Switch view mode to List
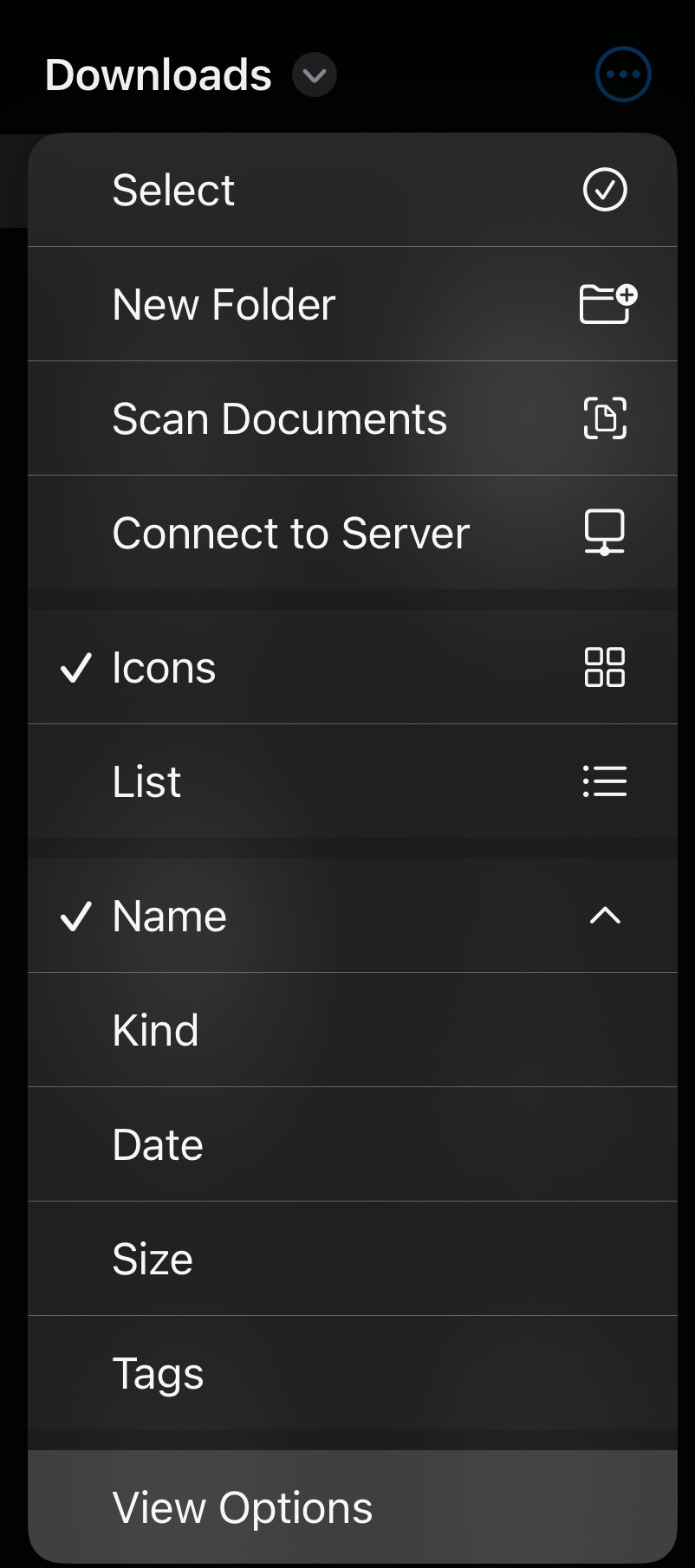This screenshot has width=695, height=1568. pyautogui.click(x=147, y=781)
